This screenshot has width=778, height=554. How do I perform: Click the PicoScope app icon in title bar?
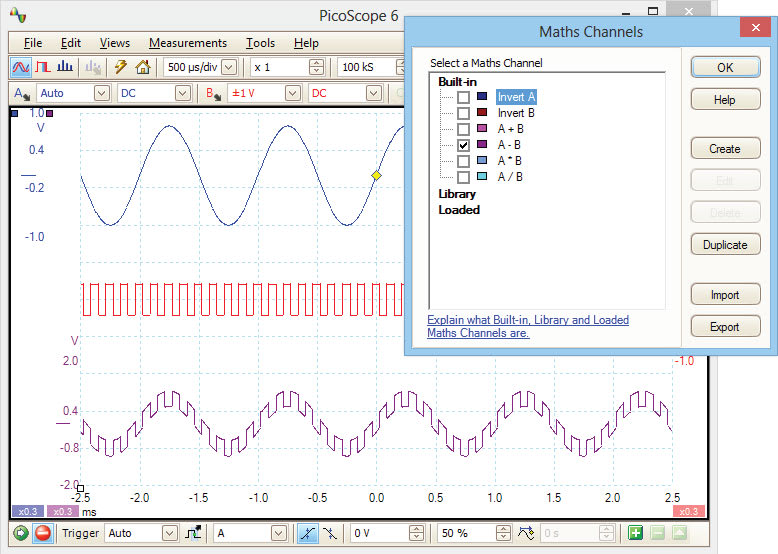pyautogui.click(x=18, y=15)
